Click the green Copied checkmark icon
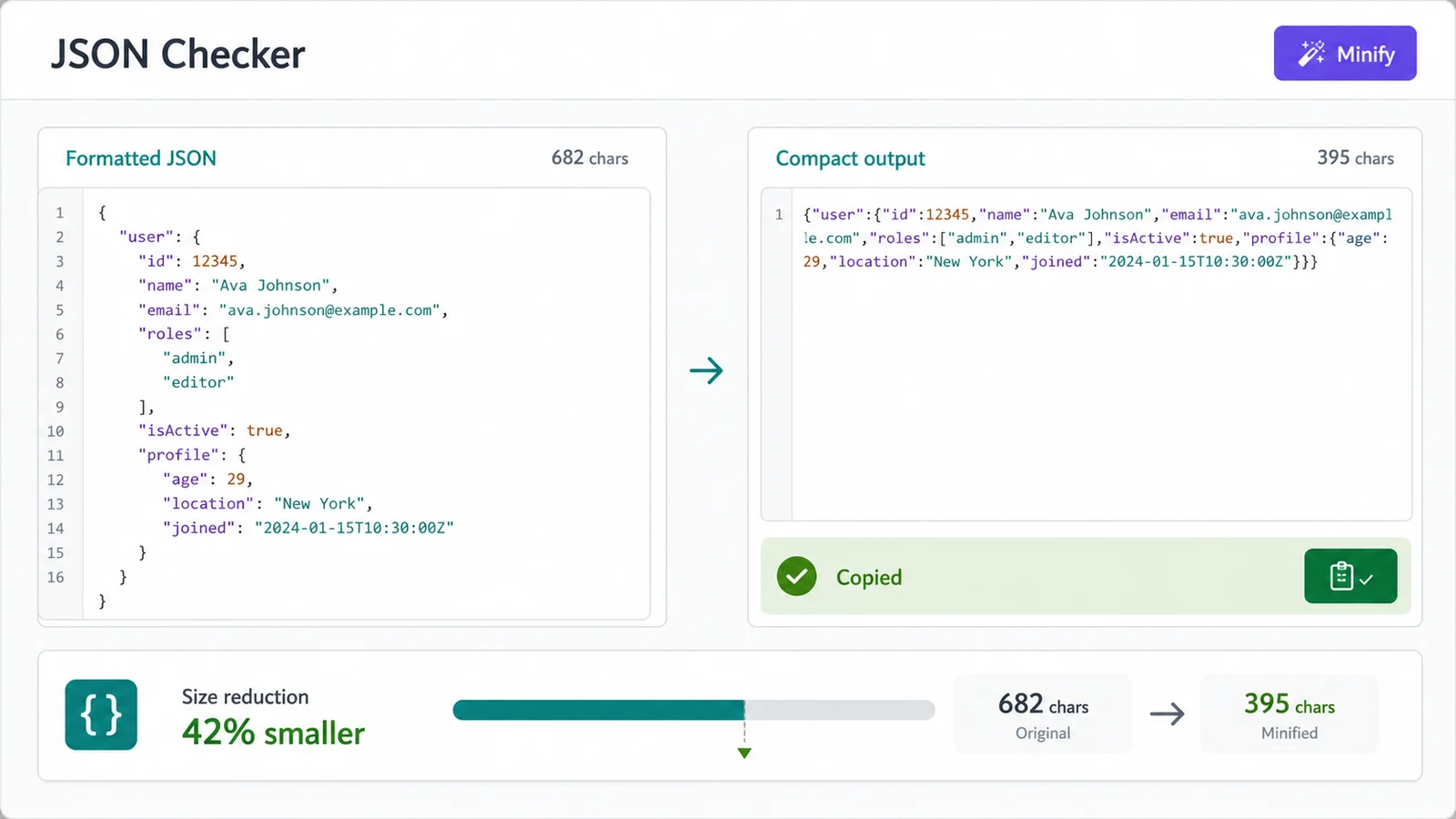The width and height of the screenshot is (1456, 819). [796, 577]
